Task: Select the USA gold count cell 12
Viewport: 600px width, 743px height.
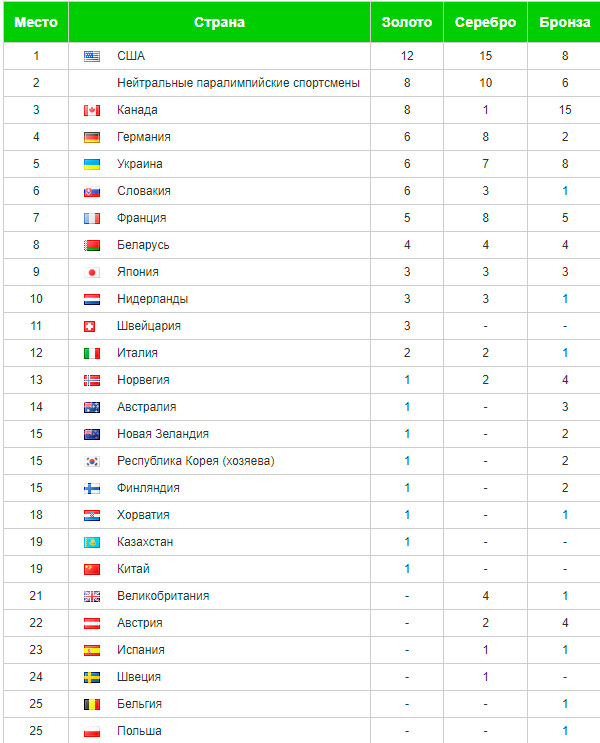Action: click(x=407, y=56)
